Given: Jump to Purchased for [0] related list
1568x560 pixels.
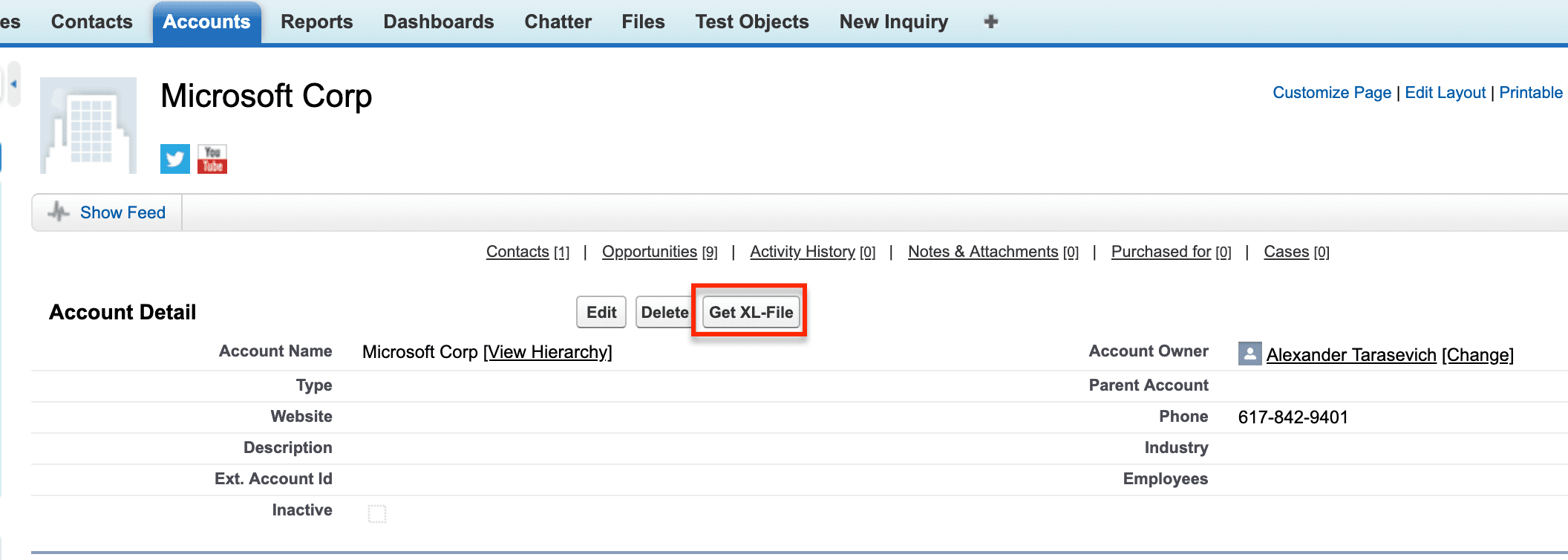Looking at the screenshot, I should tap(1172, 252).
